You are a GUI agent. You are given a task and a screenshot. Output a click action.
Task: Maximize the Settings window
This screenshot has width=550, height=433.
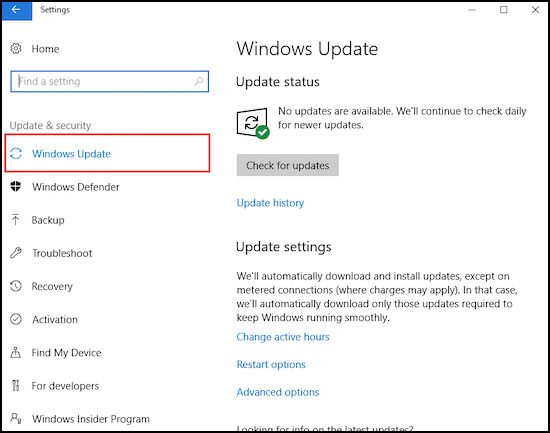pyautogui.click(x=504, y=10)
